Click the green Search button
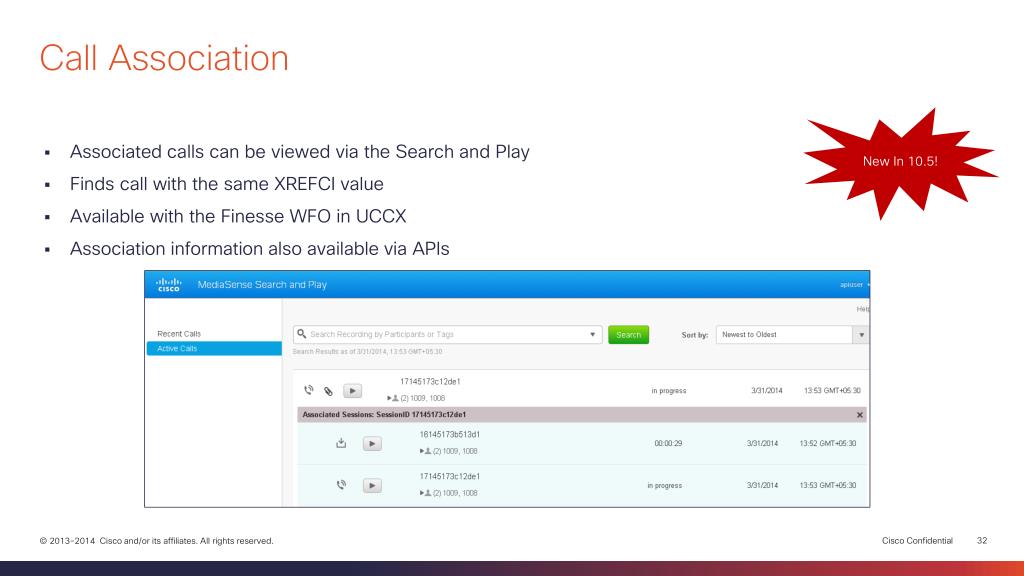This screenshot has width=1024, height=576. pyautogui.click(x=628, y=334)
